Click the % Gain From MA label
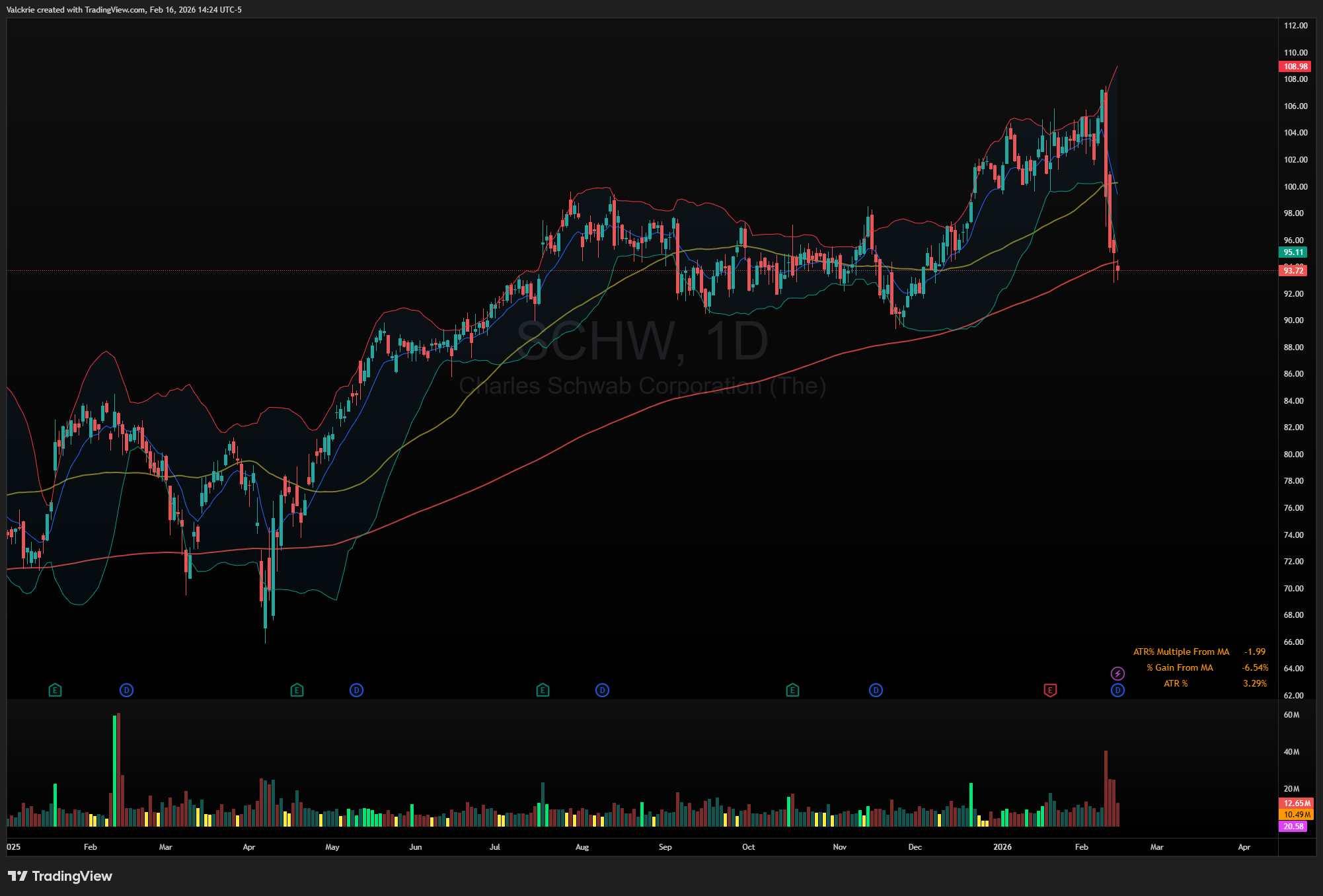The image size is (1323, 896). (x=1180, y=668)
